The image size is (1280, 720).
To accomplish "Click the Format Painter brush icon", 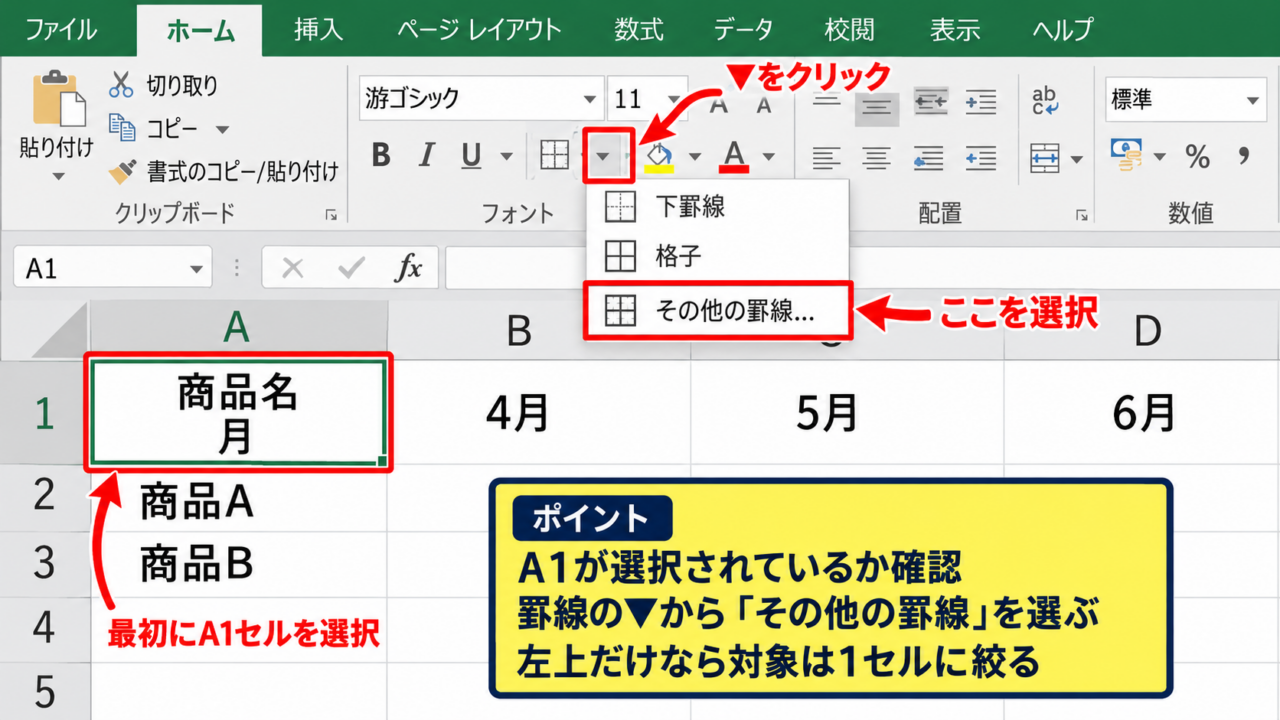I will pyautogui.click(x=121, y=171).
